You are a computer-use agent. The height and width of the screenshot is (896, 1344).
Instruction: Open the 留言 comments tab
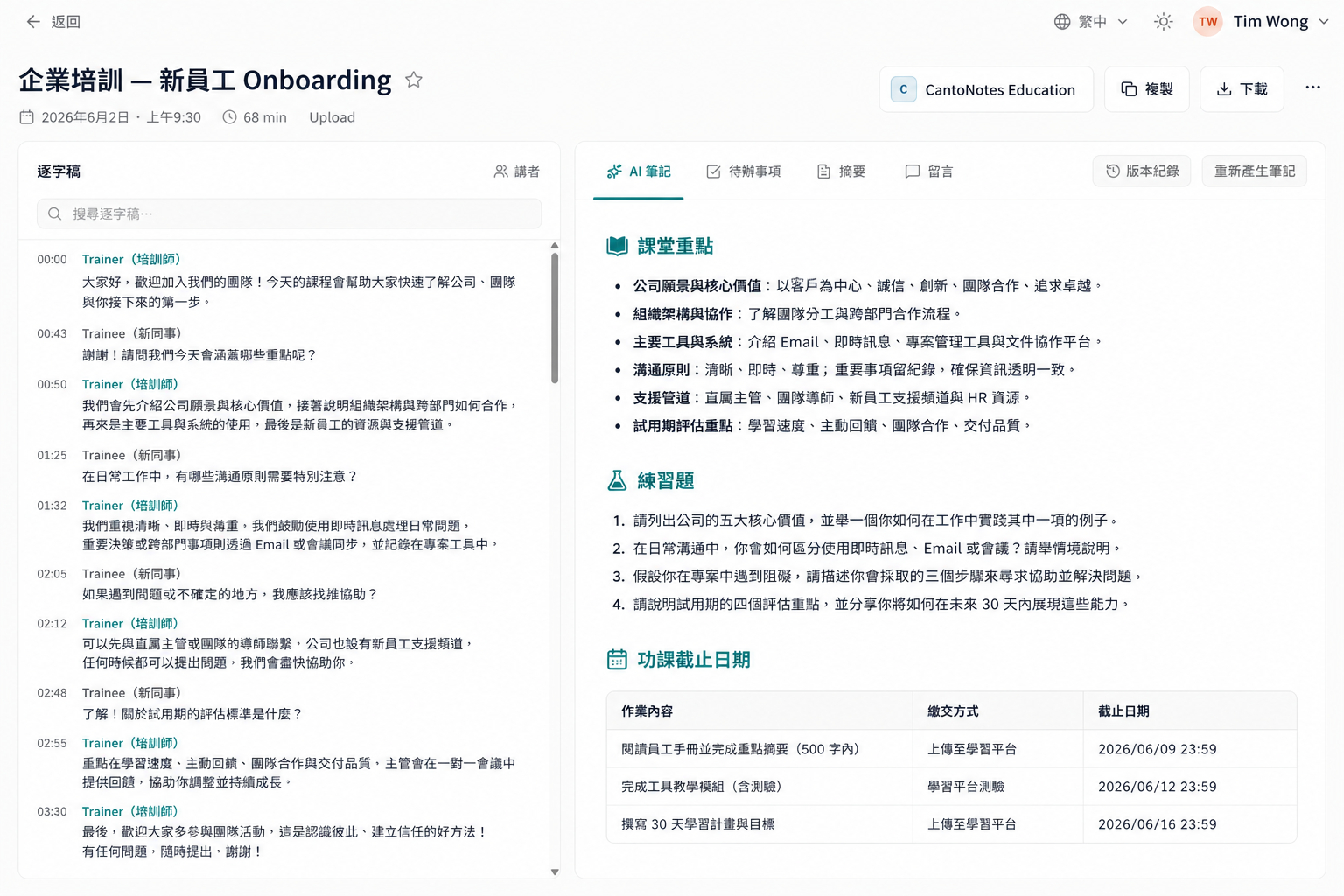click(x=929, y=171)
